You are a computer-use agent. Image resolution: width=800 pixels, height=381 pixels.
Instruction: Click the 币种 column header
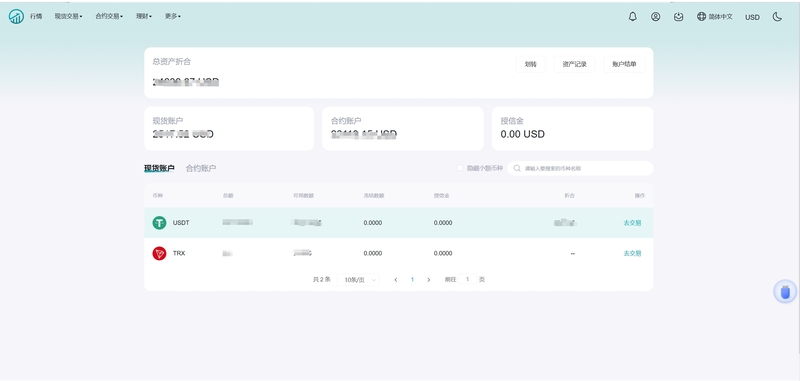point(158,196)
